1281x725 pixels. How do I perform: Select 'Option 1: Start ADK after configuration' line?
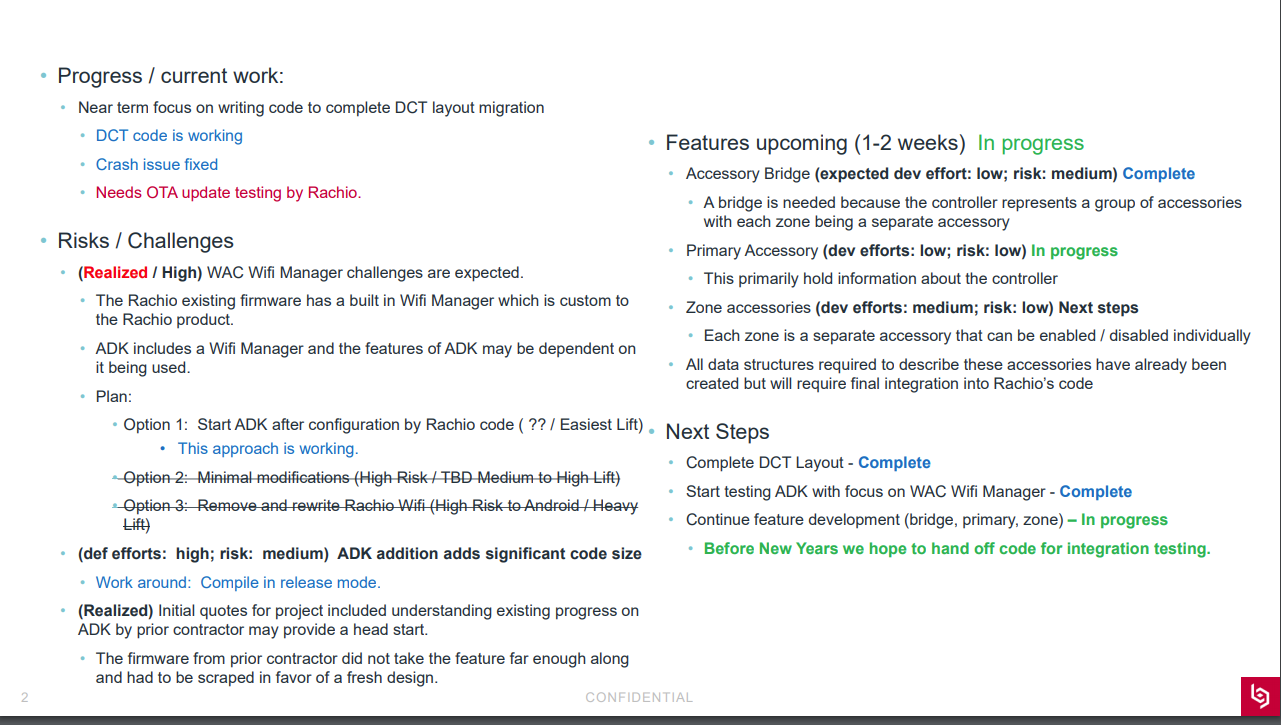(383, 425)
